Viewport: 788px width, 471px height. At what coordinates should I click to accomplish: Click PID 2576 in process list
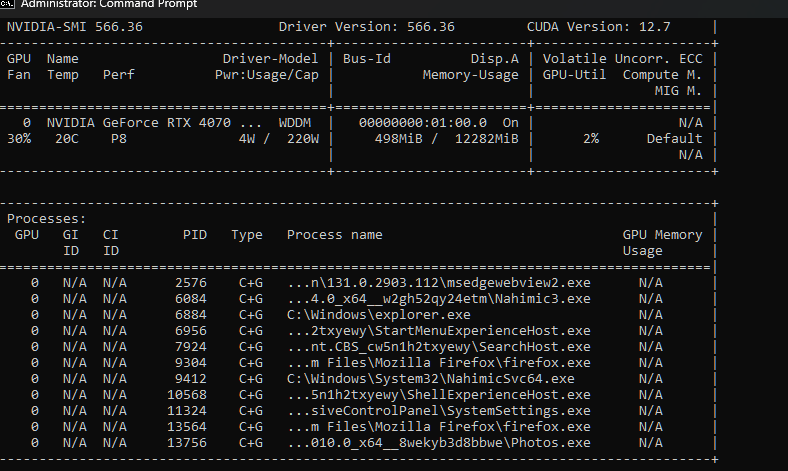(x=190, y=283)
